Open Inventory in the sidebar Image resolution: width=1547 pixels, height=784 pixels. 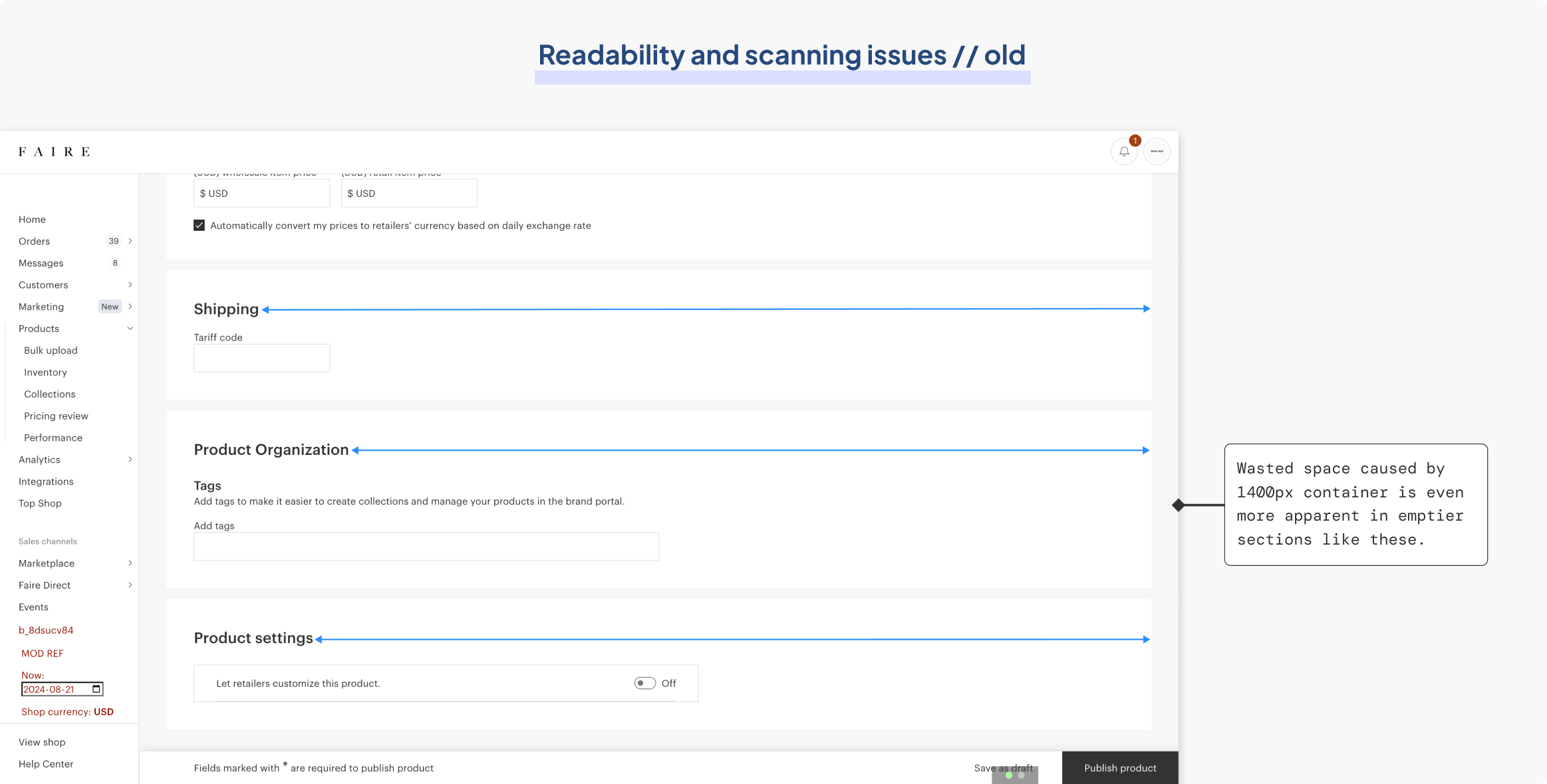[45, 372]
